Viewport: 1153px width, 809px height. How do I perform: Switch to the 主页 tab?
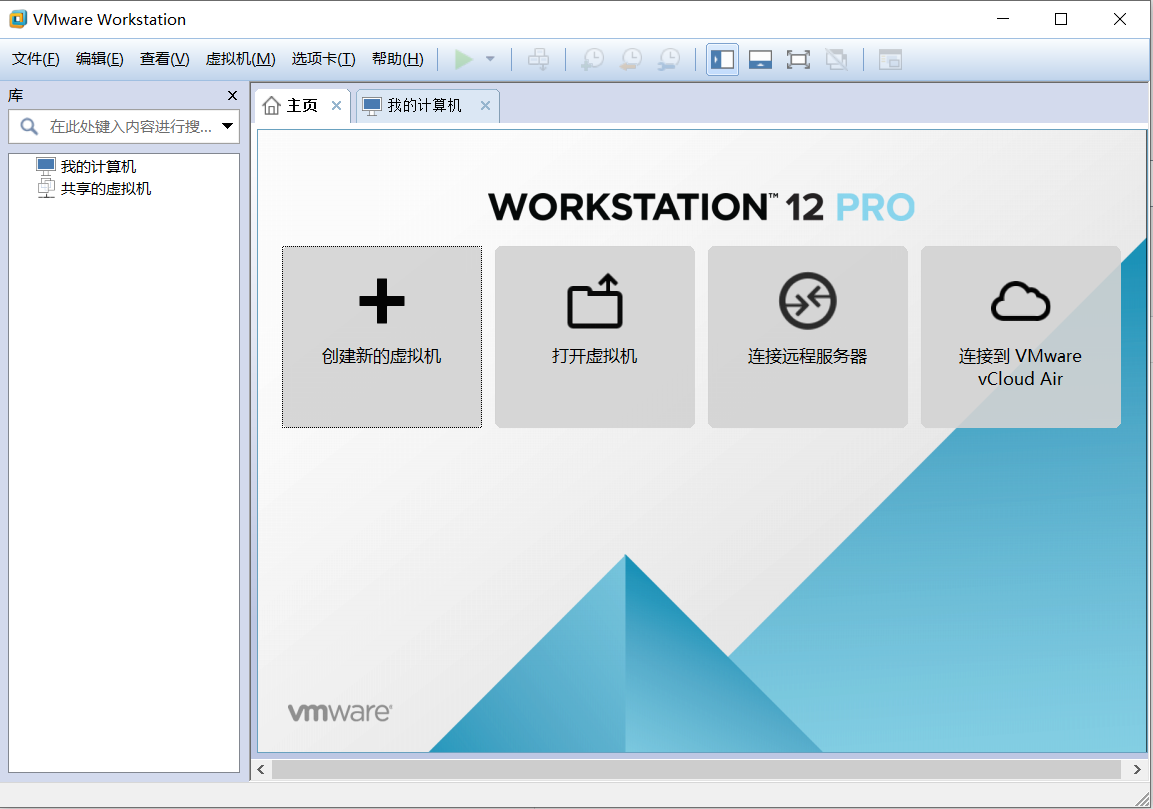(302, 106)
